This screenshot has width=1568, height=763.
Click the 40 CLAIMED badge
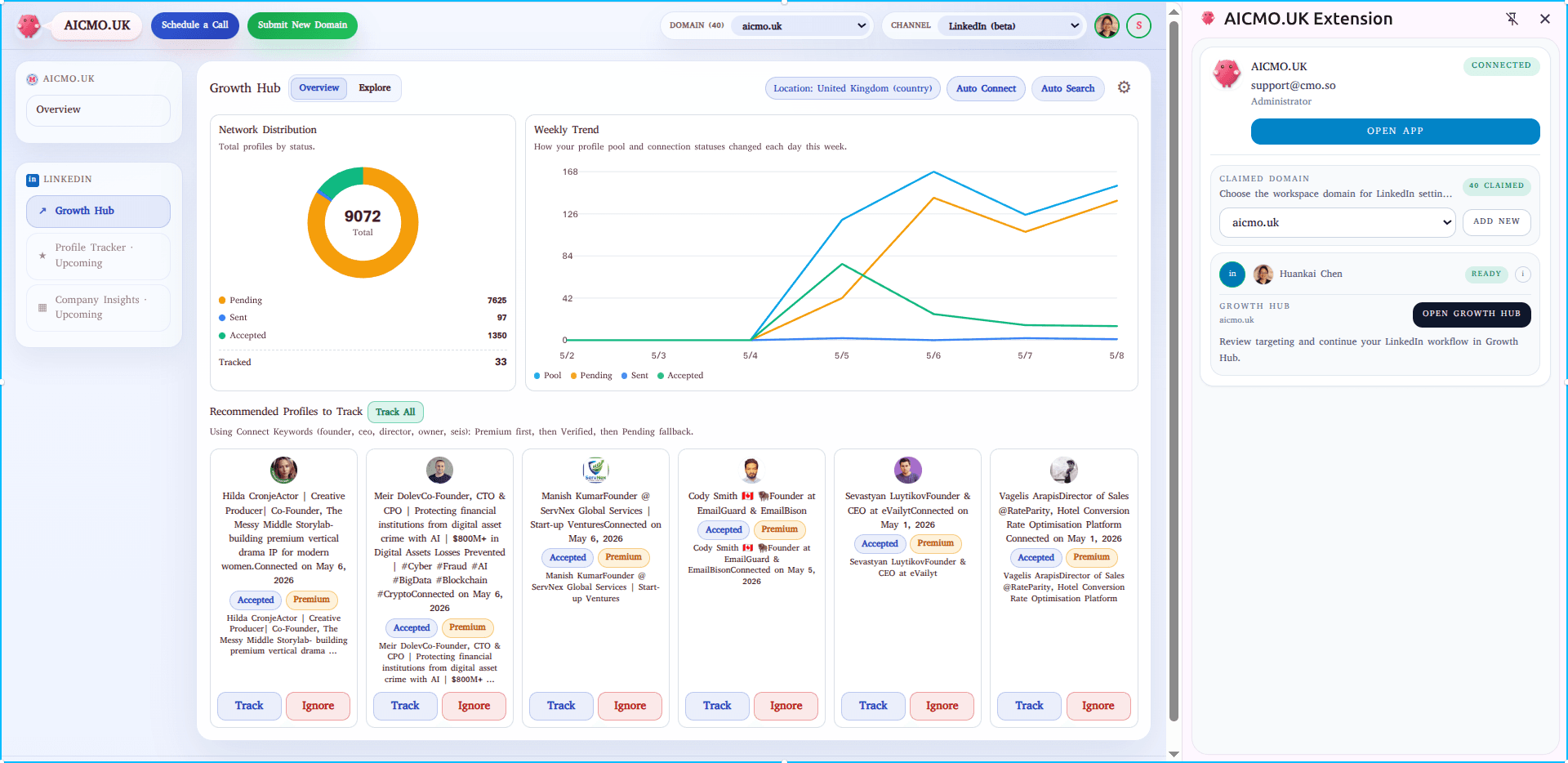[x=1496, y=186]
